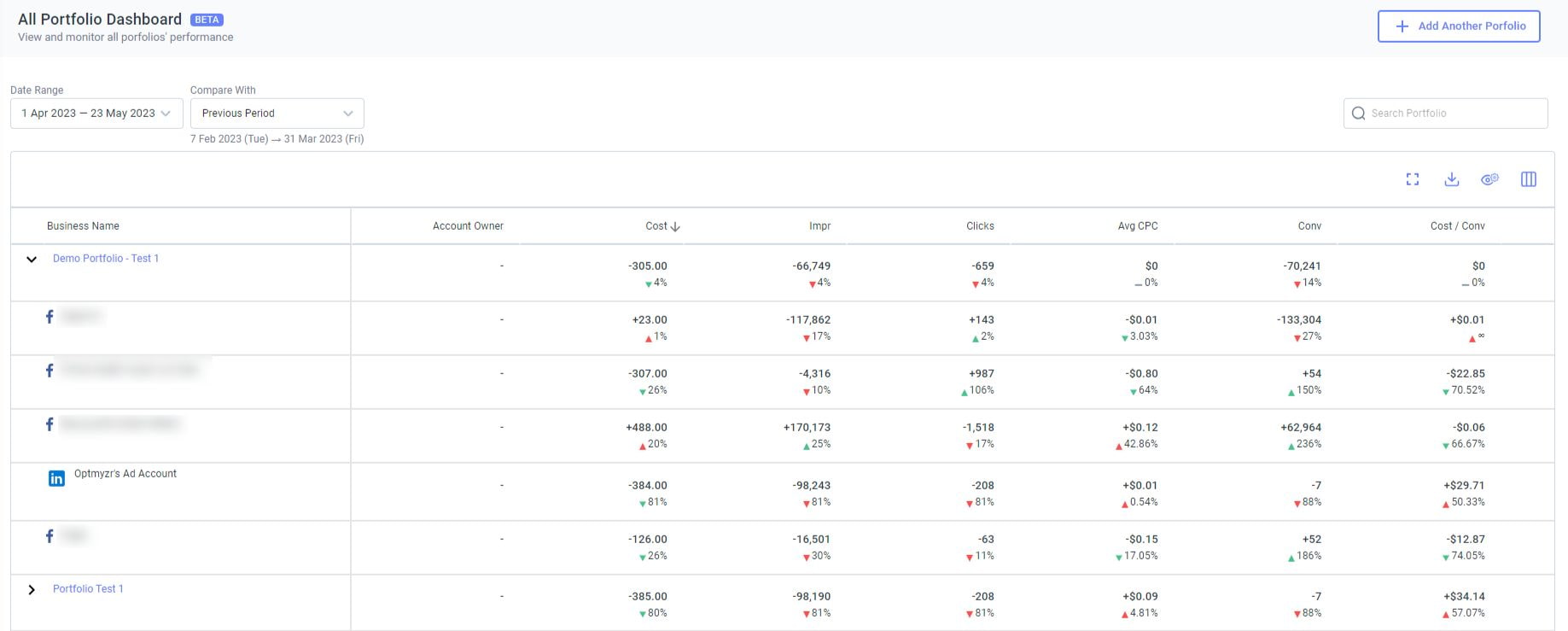Click the Facebook icon in the -307.00 cost row
The width and height of the screenshot is (1568, 631).
click(x=50, y=371)
